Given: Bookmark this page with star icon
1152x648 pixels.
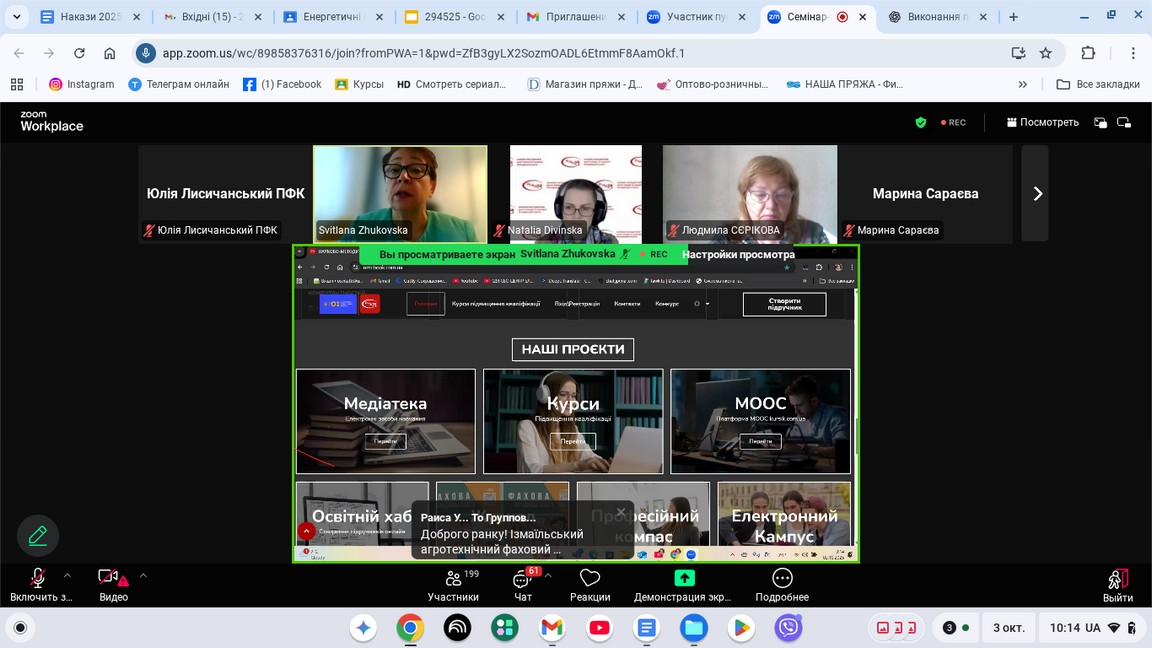Looking at the screenshot, I should [x=1046, y=53].
